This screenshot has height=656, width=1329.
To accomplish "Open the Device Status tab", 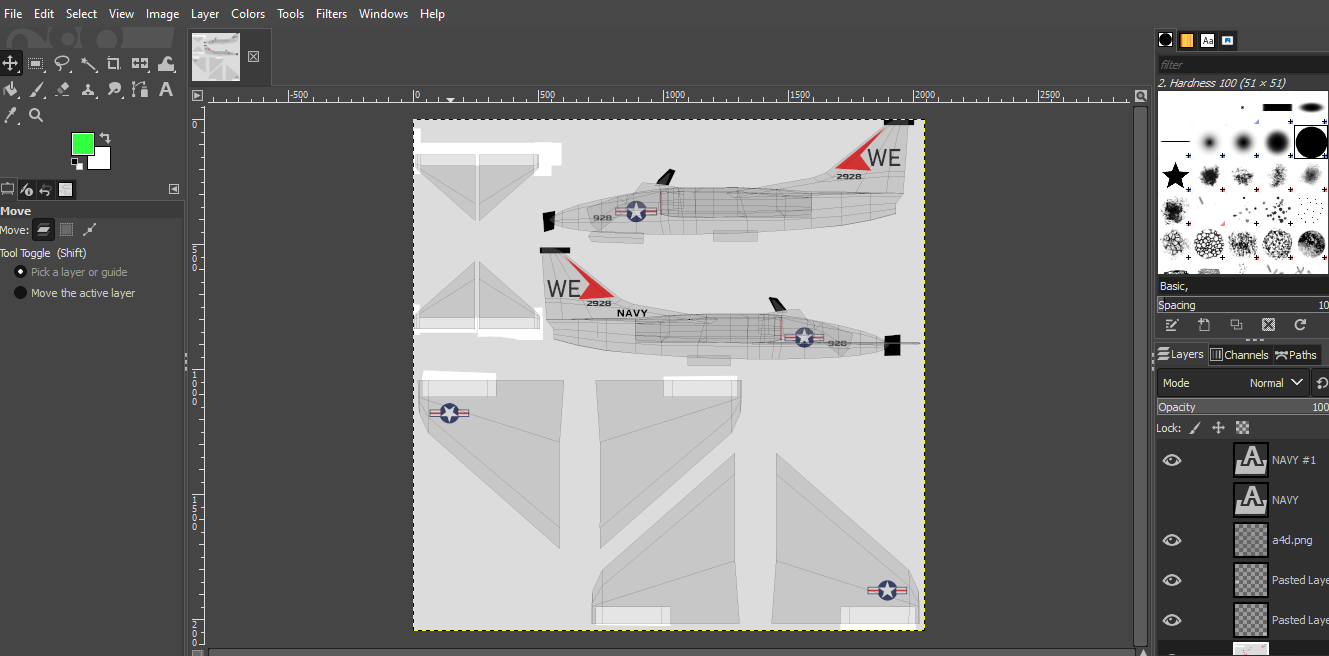I will pyautogui.click(x=27, y=189).
